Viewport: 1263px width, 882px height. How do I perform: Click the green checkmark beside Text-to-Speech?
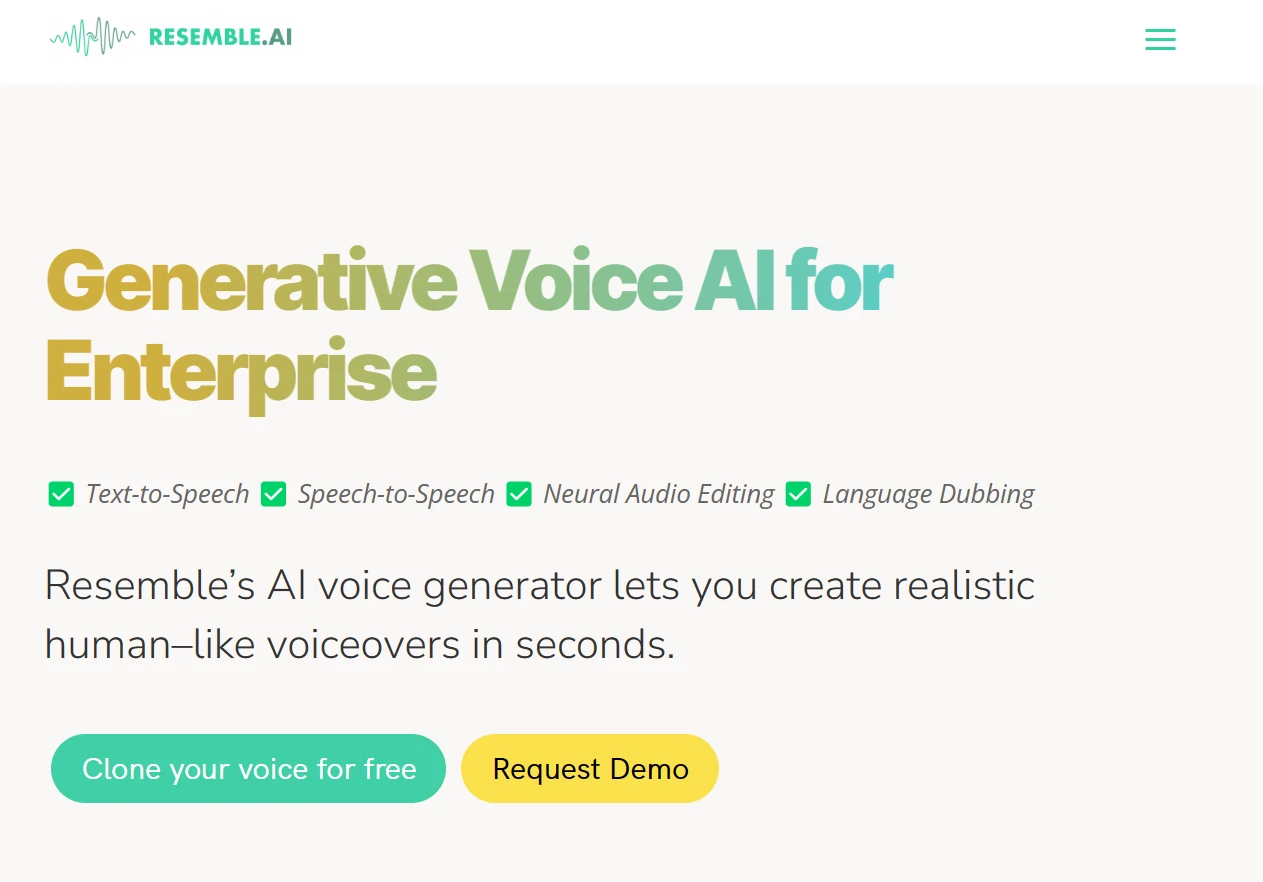pyautogui.click(x=61, y=494)
